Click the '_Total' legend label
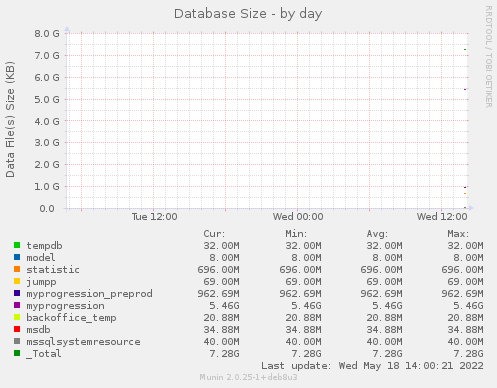 pos(44,354)
